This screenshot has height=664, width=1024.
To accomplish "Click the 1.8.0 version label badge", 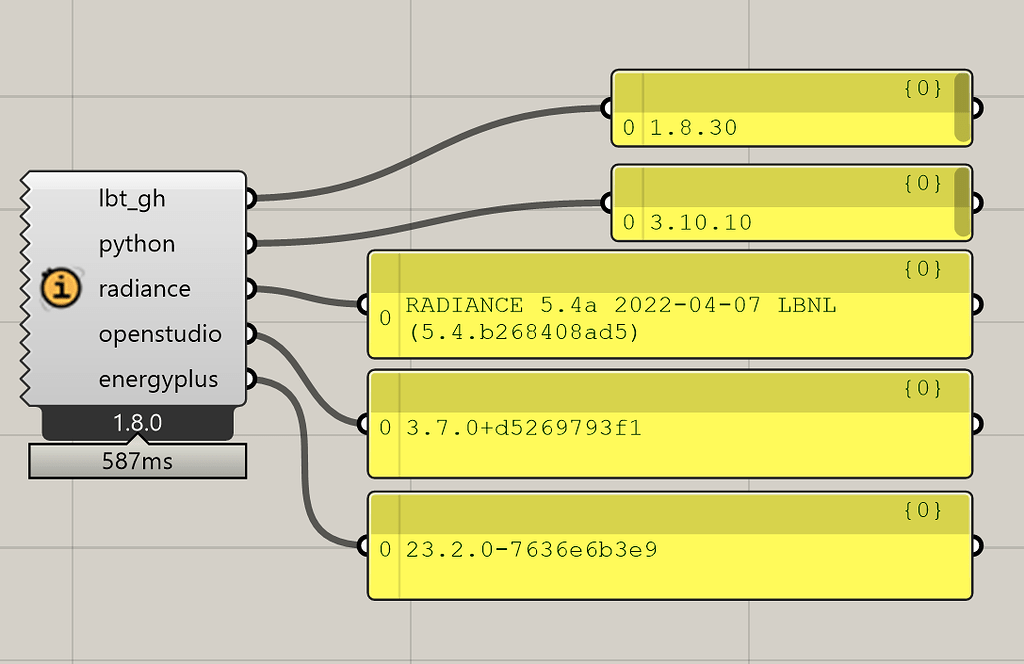I will coord(137,422).
